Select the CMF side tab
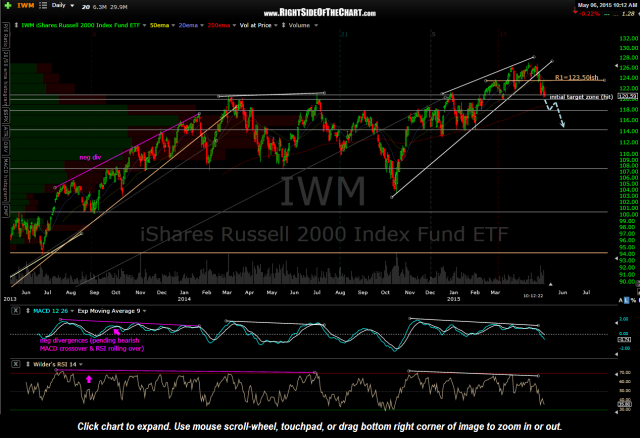The image size is (640, 438). pos(6,211)
